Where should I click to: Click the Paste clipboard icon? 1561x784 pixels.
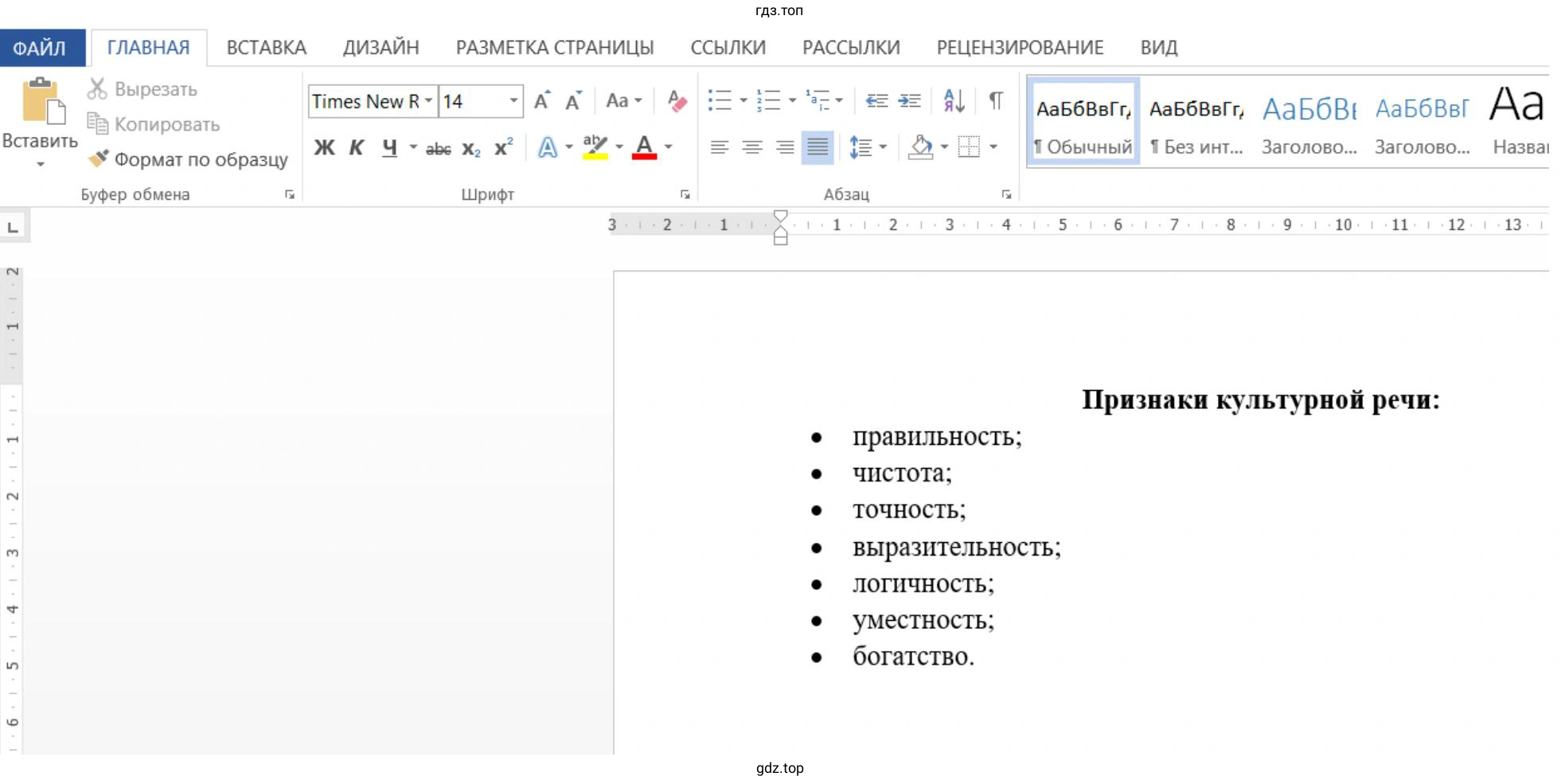tap(43, 101)
